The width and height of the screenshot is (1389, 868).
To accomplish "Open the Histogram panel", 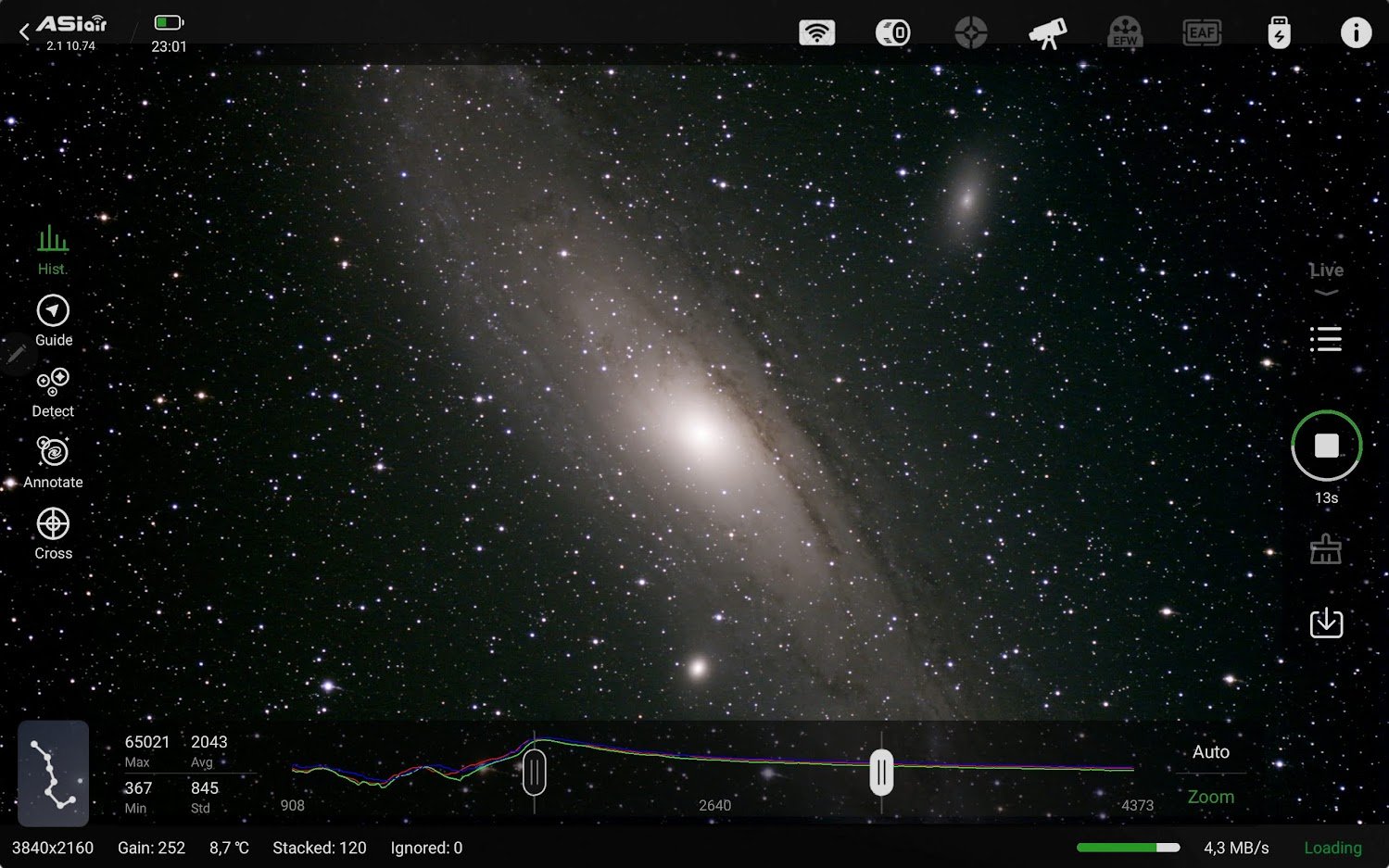I will 52,248.
